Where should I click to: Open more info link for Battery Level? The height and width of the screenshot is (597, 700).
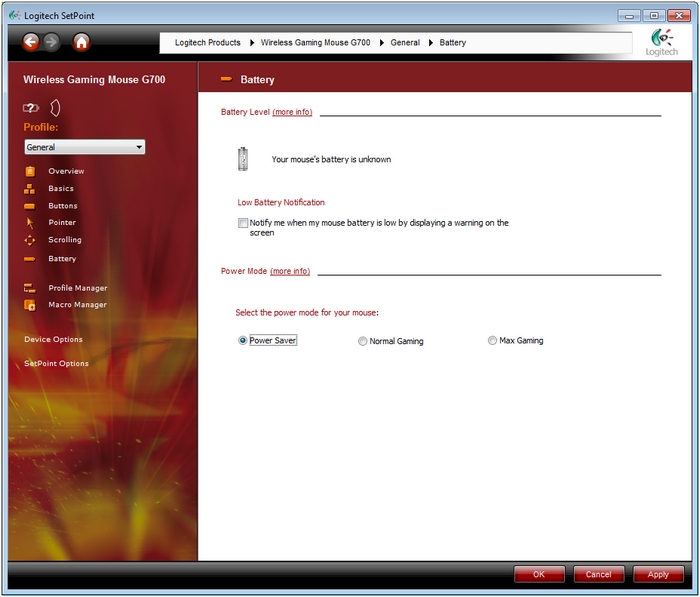[x=292, y=112]
